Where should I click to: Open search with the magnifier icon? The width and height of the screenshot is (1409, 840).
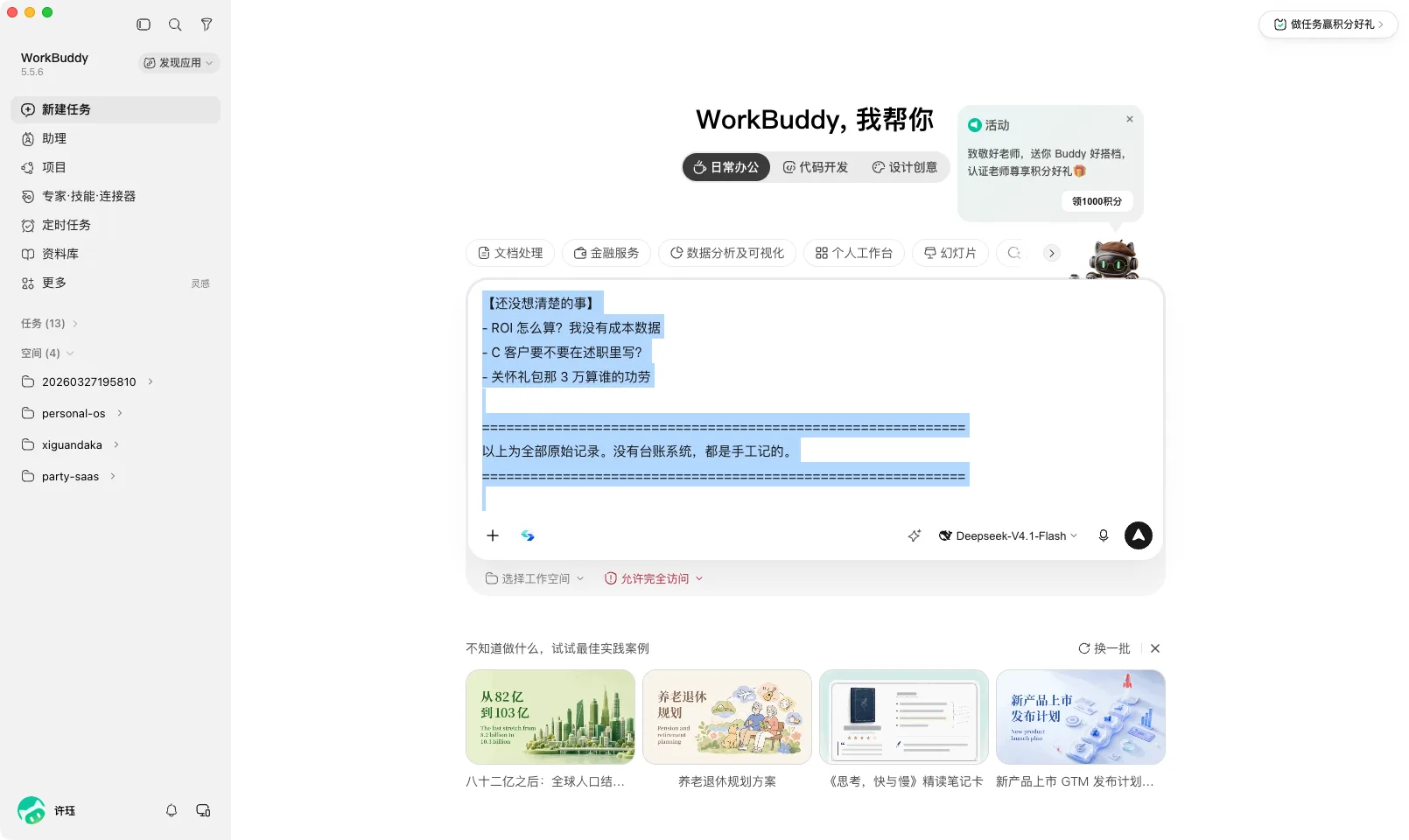tap(175, 24)
